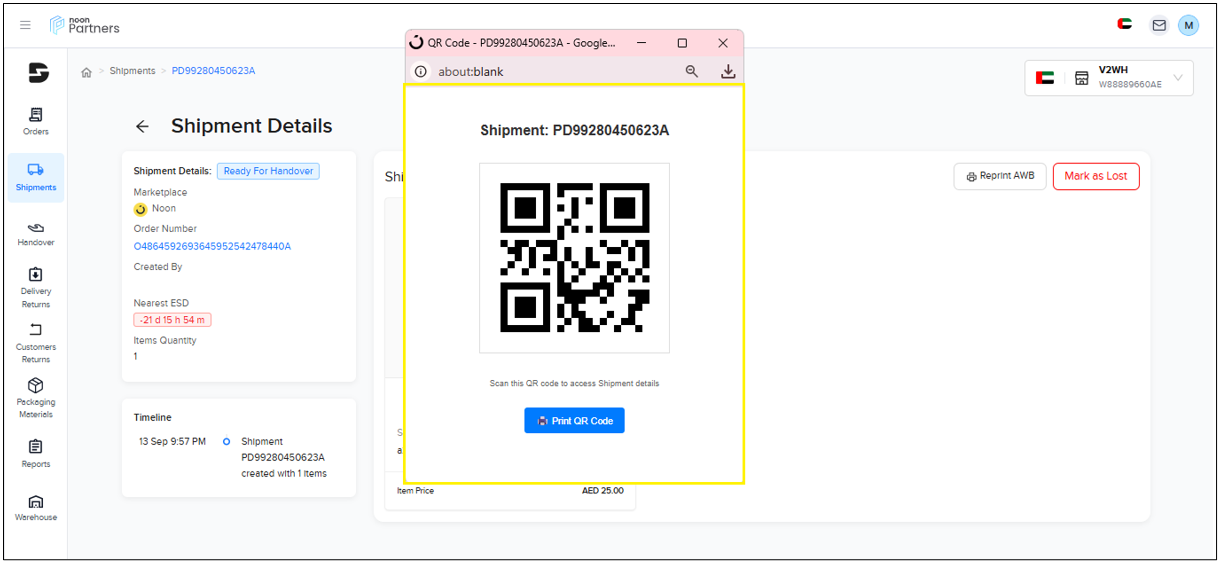
Task: Click the Shipment: PD99280450623A heading in popup
Action: click(574, 131)
